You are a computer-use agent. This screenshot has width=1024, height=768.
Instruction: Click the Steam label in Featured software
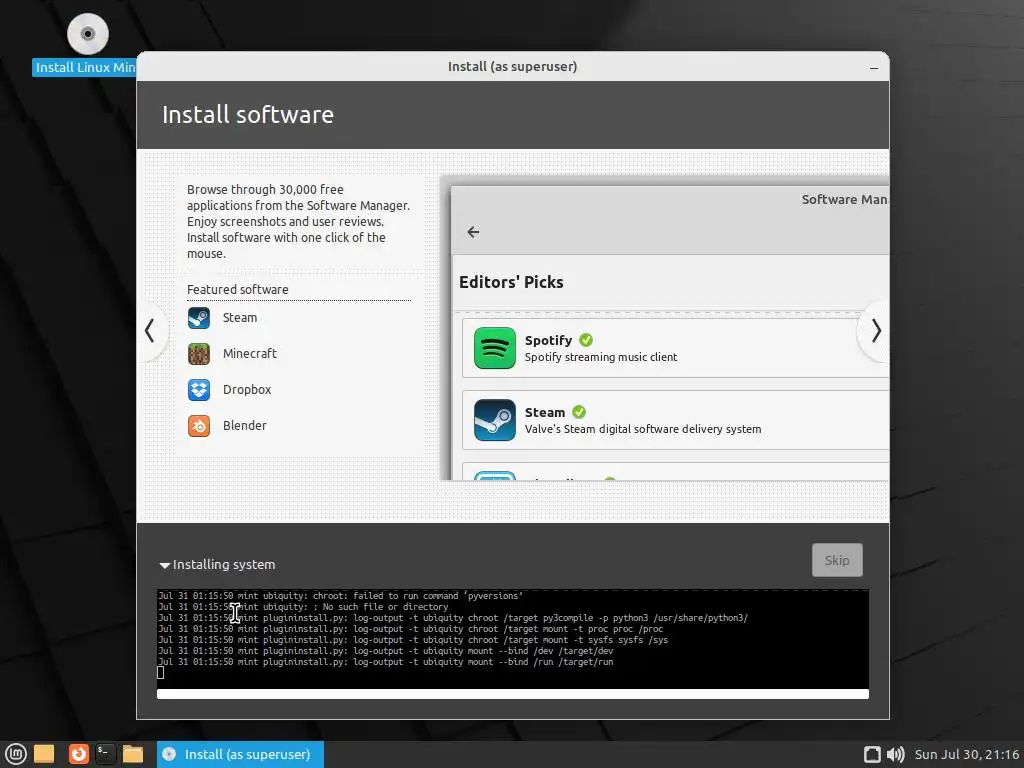click(240, 318)
